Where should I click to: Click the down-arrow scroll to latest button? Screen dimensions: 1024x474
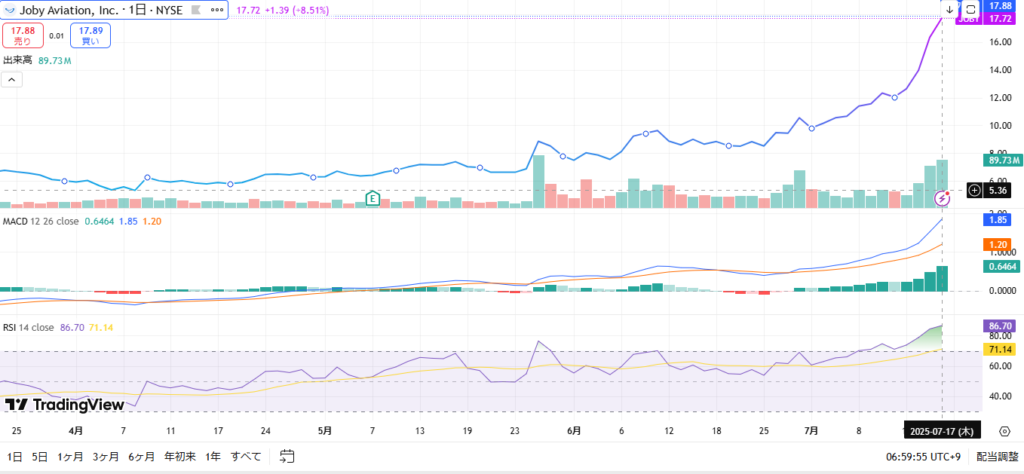950,9
